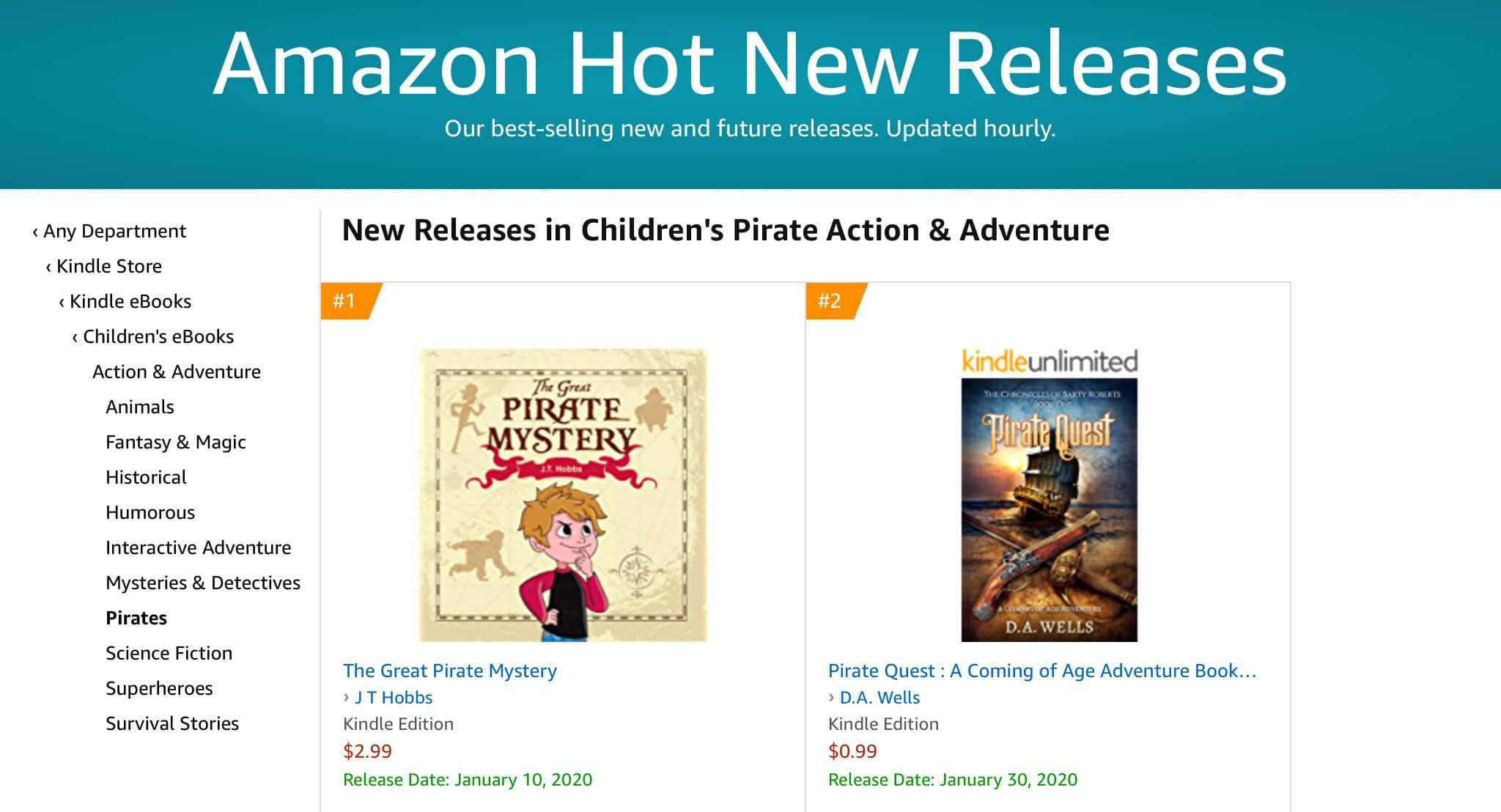The height and width of the screenshot is (812, 1501).
Task: Open the Animals subcategory
Action: (139, 407)
